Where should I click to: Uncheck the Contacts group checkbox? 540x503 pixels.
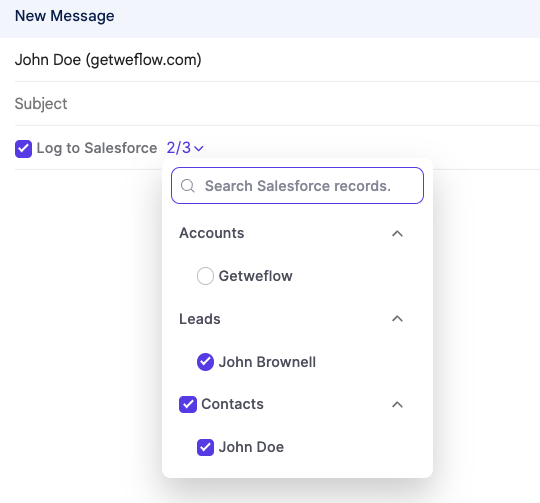[188, 404]
